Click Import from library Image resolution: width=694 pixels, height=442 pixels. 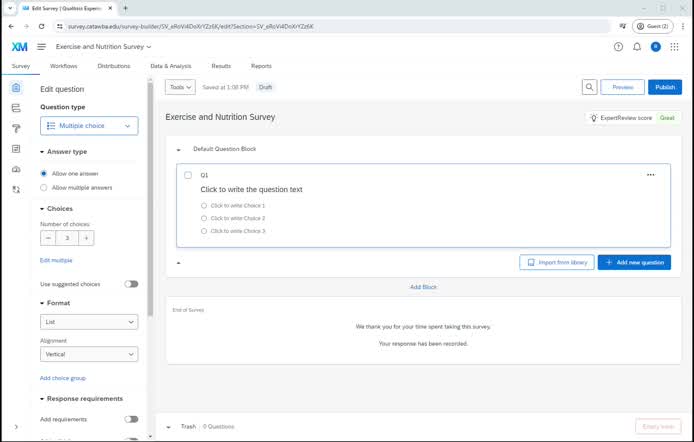[x=557, y=262]
